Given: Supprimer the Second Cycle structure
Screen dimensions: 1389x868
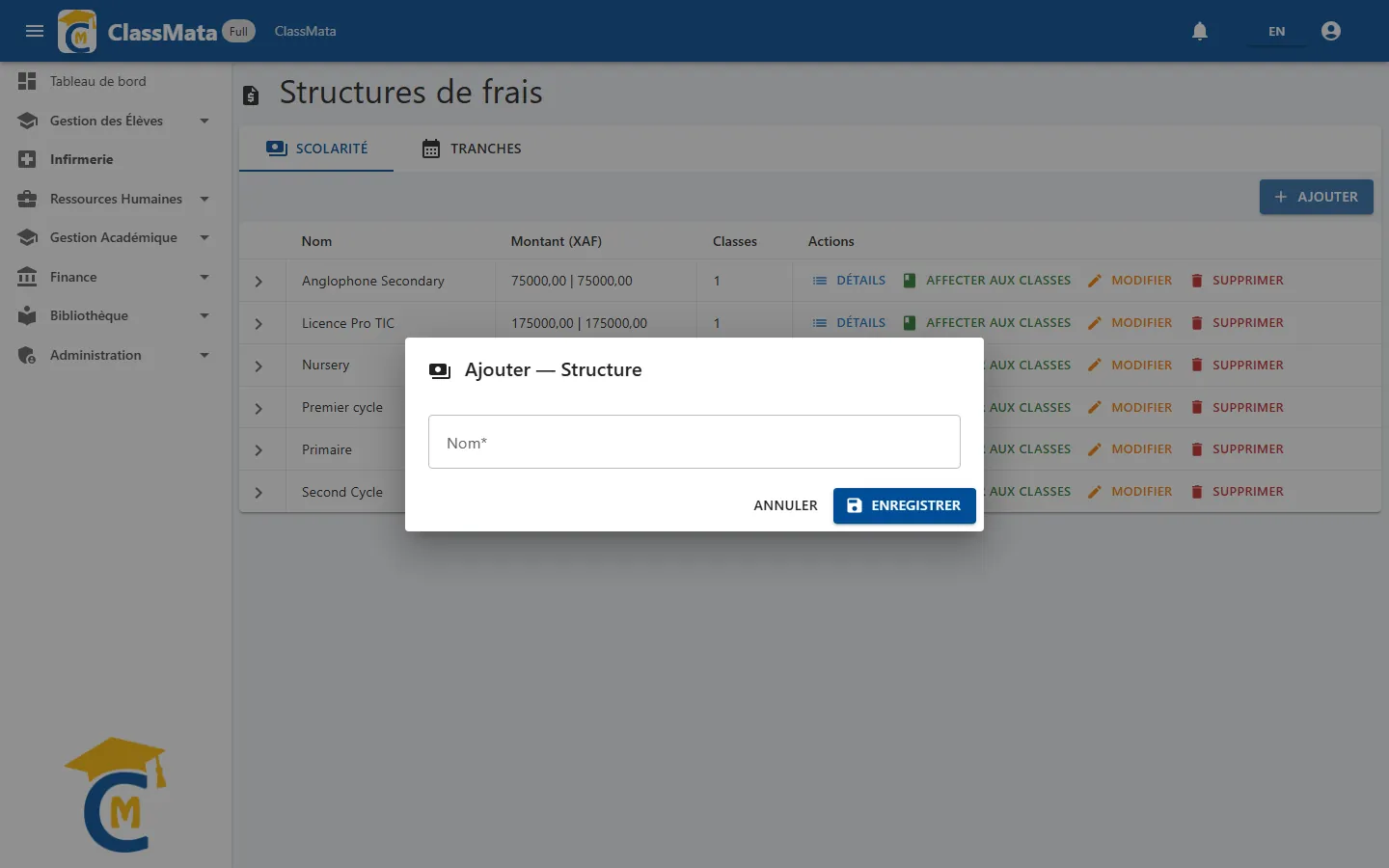Looking at the screenshot, I should tap(1237, 492).
